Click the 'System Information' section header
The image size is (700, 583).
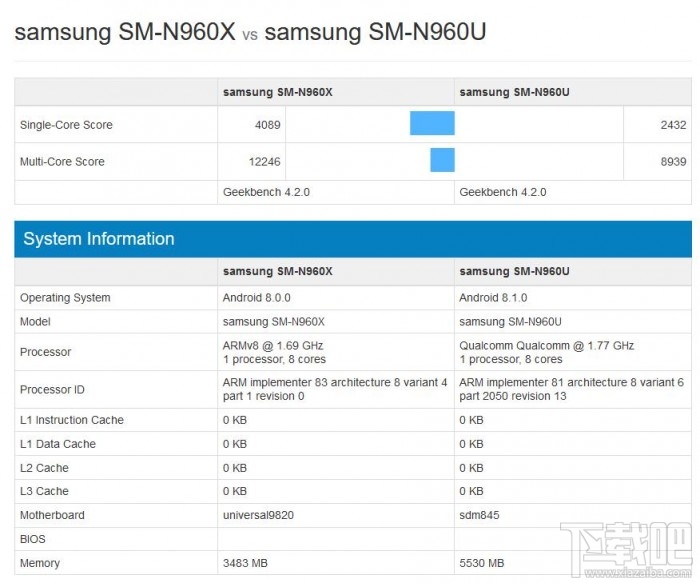point(353,239)
